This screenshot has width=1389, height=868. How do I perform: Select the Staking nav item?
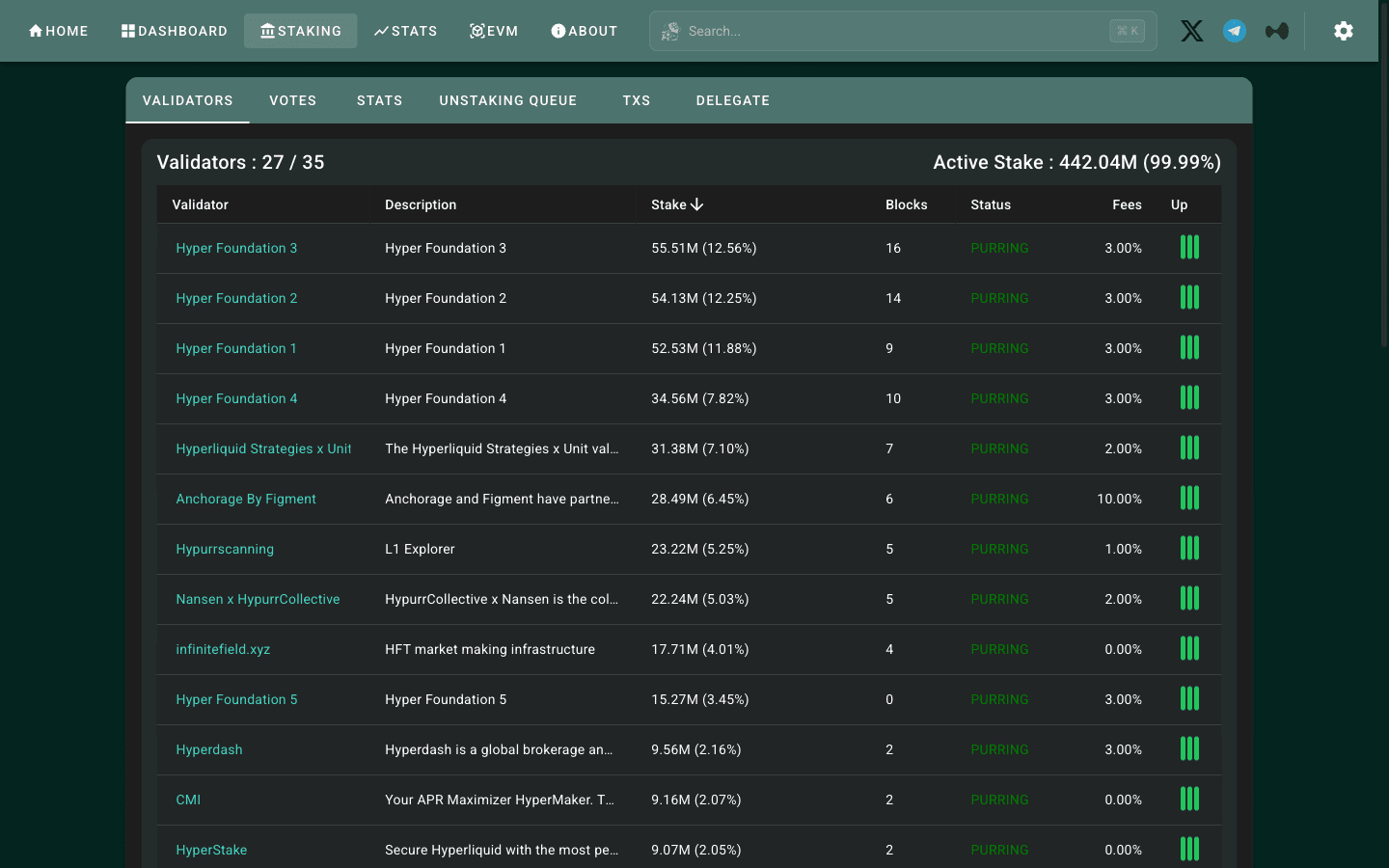(300, 31)
